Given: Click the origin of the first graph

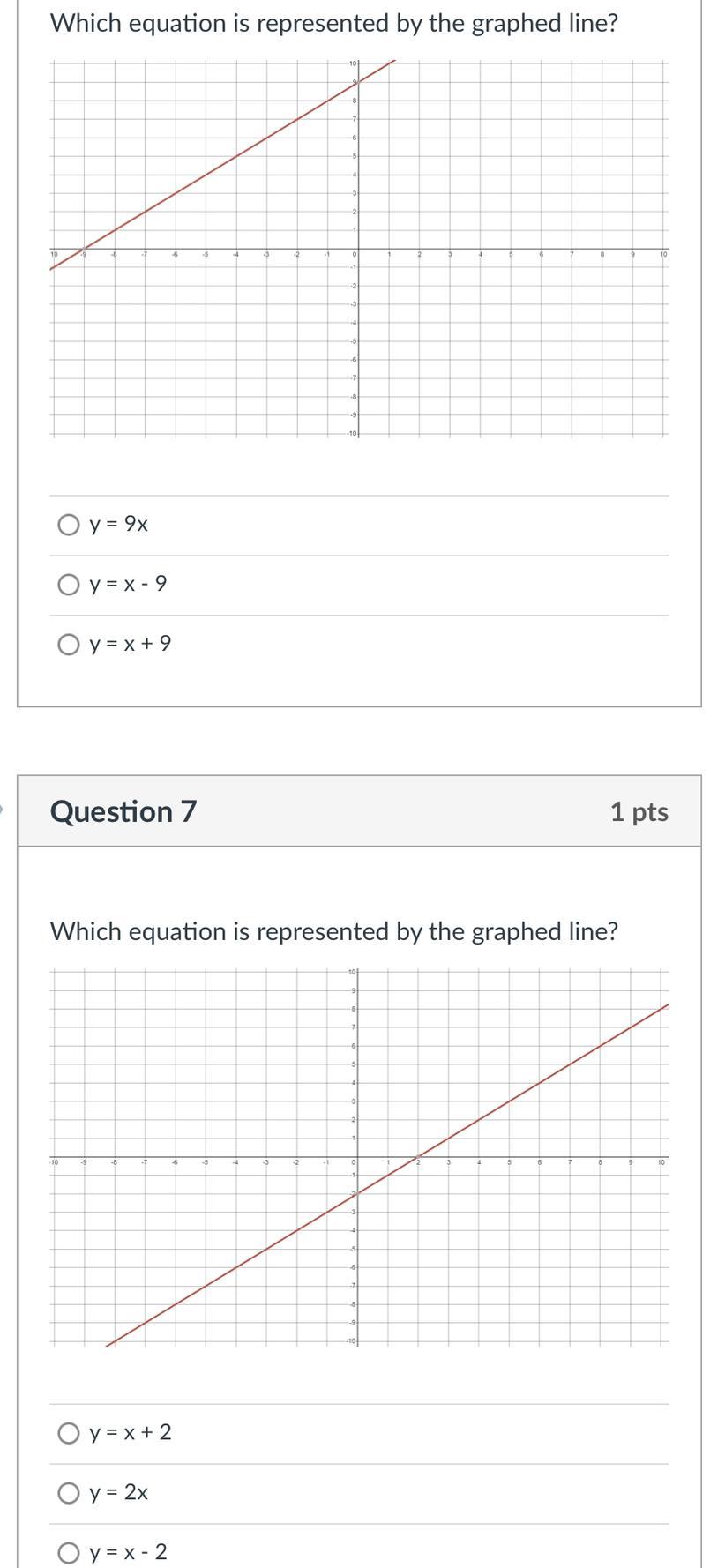Looking at the screenshot, I should [358, 249].
